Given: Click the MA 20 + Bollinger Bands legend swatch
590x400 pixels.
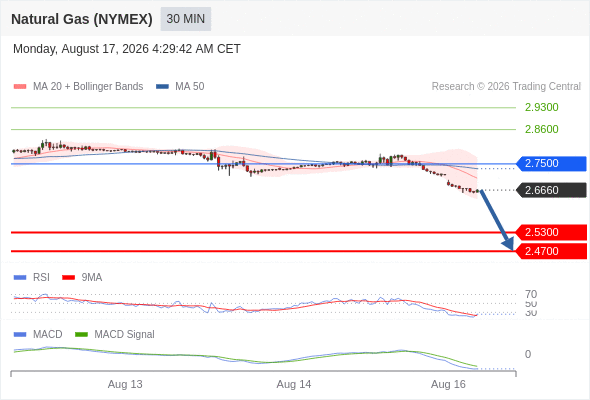Looking at the screenshot, I should [x=20, y=87].
